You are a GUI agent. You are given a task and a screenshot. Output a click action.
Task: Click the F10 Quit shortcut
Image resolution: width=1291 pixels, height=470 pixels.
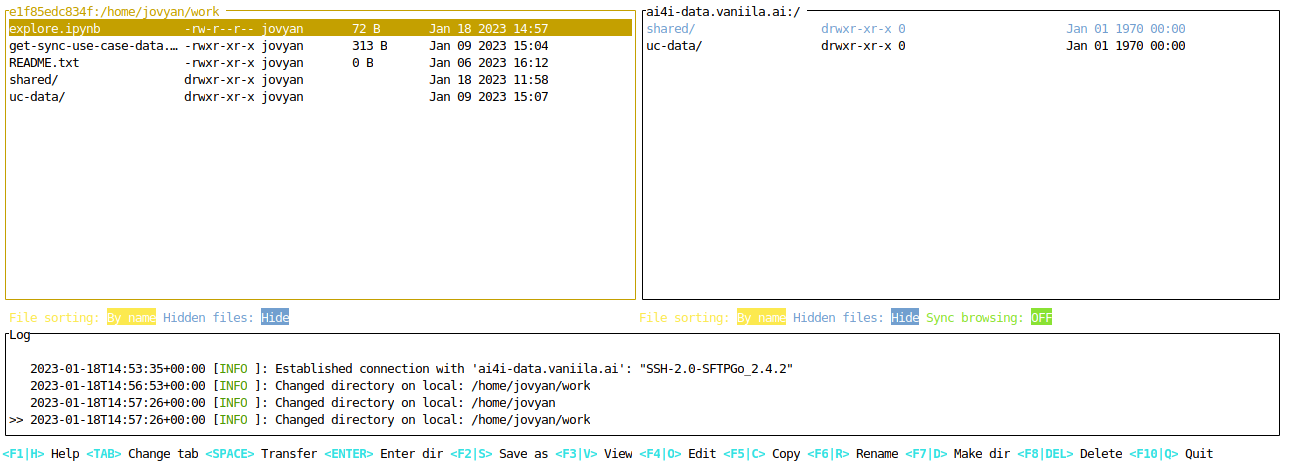[1172, 454]
